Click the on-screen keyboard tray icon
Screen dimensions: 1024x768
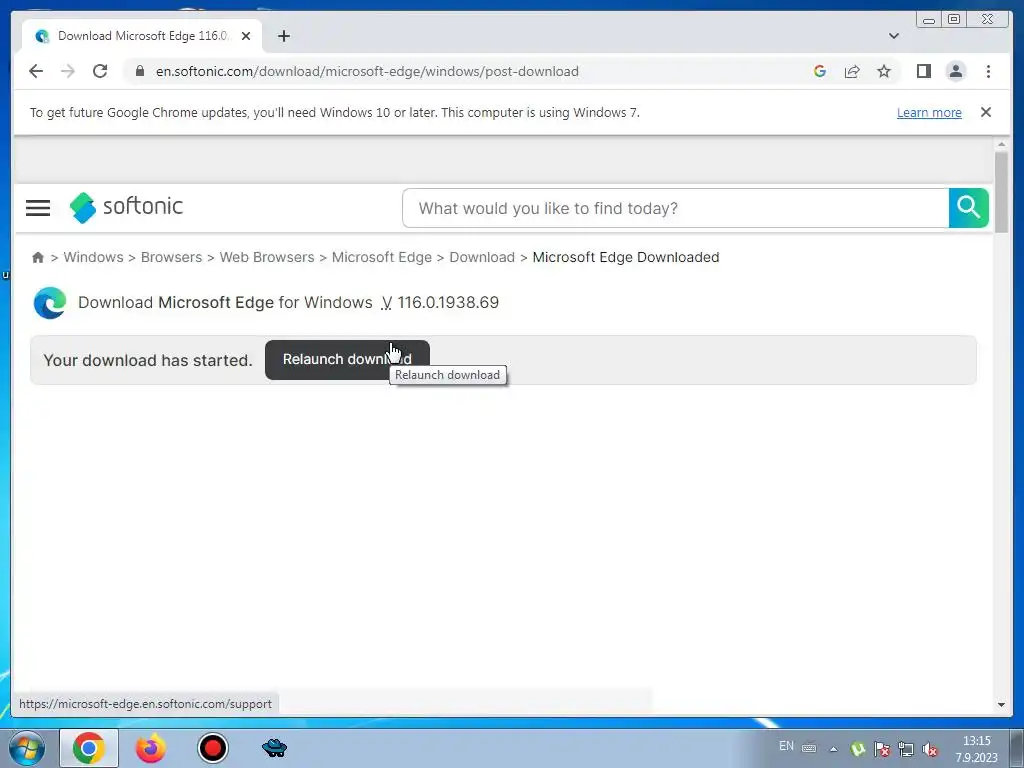(809, 748)
